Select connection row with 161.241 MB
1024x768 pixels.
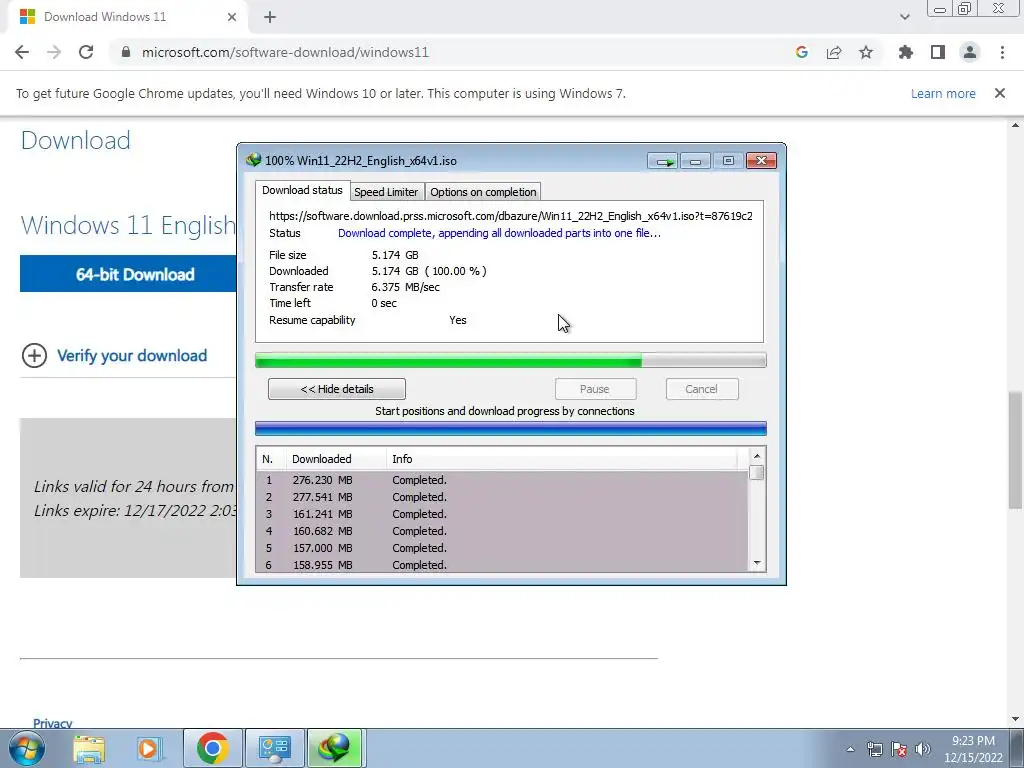[x=502, y=514]
